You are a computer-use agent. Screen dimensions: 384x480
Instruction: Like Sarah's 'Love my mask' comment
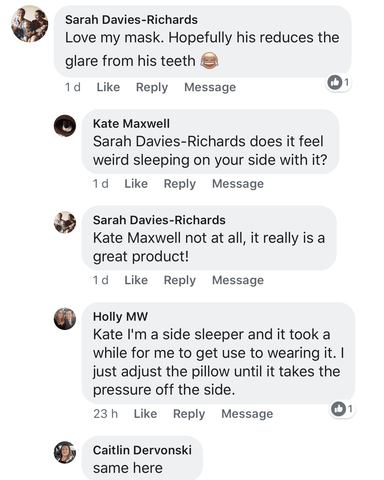[x=108, y=87]
